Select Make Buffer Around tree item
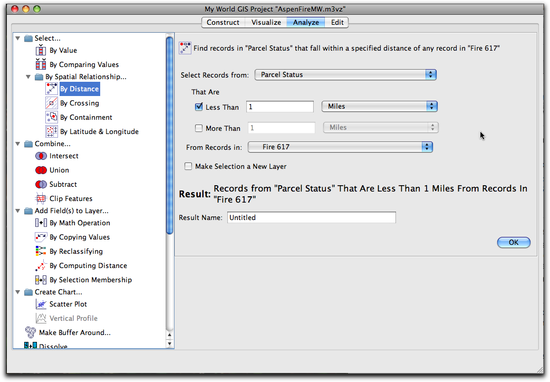The width and height of the screenshot is (550, 382). click(75, 332)
